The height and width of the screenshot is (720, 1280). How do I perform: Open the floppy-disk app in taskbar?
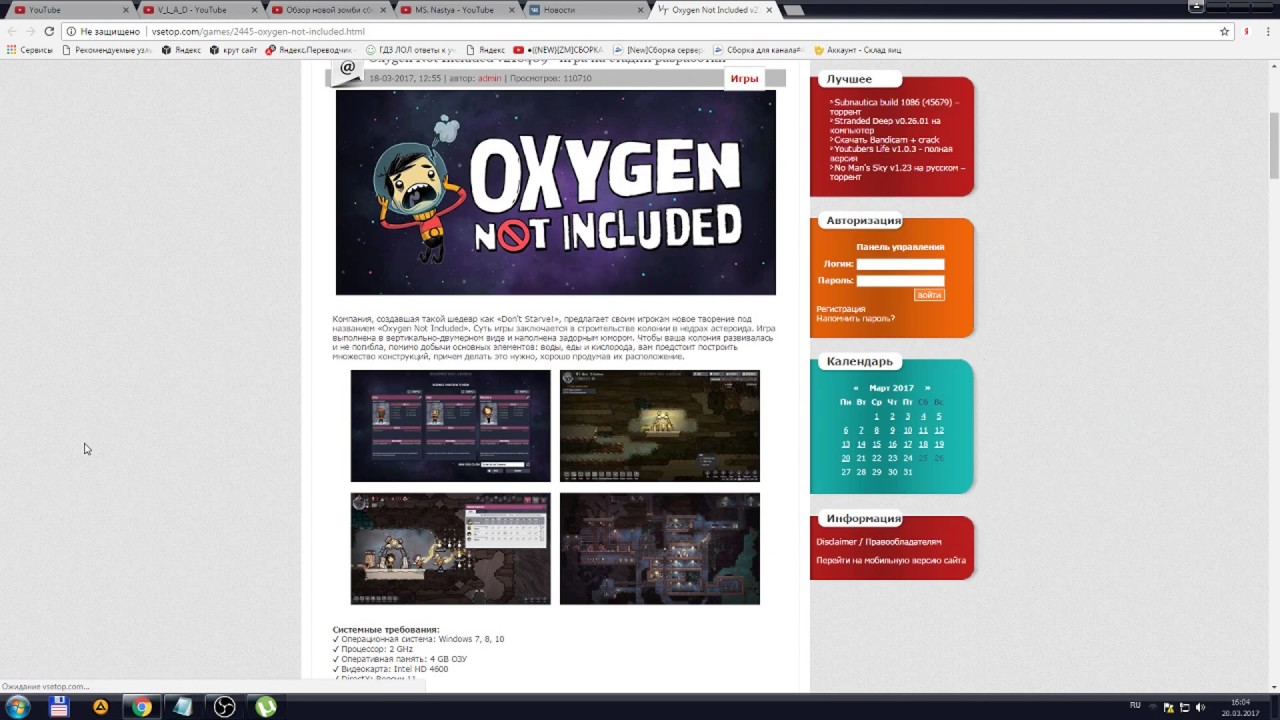[x=59, y=707]
